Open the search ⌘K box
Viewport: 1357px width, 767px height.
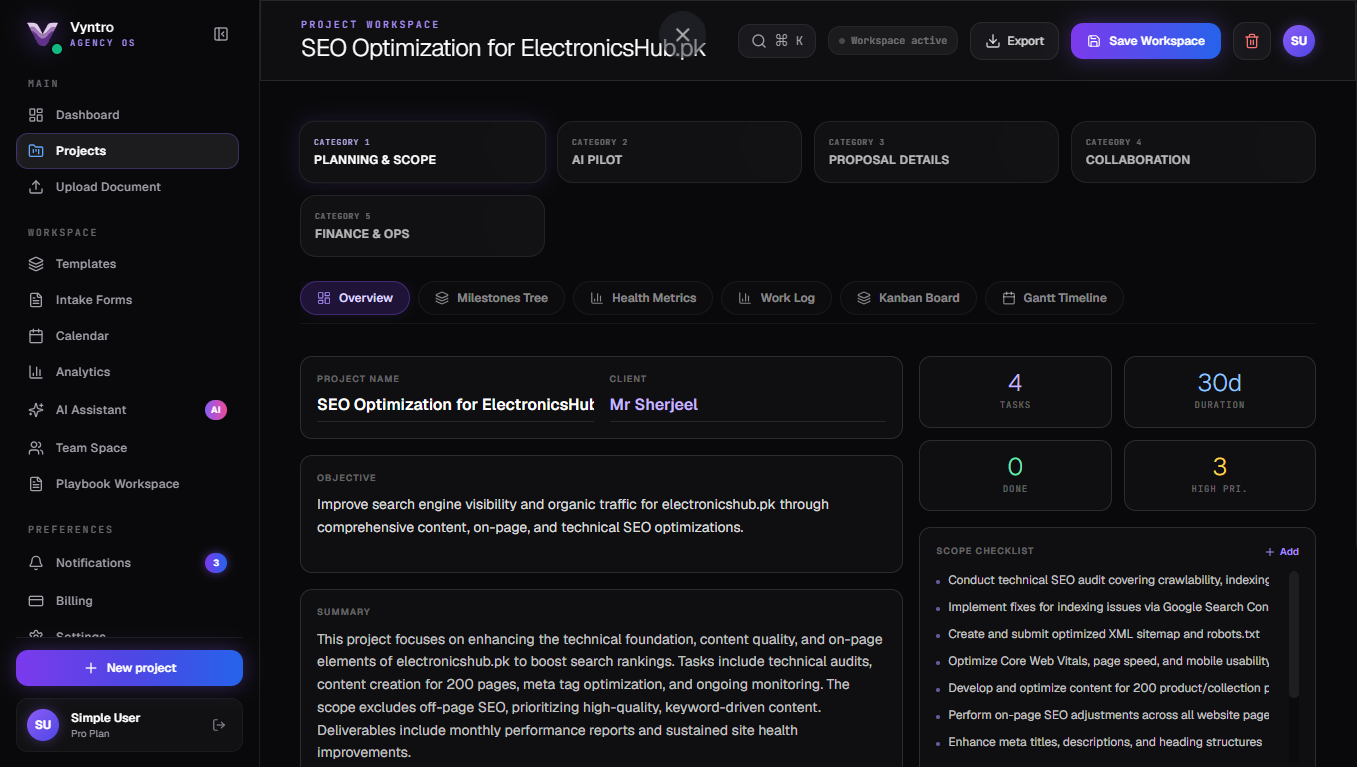[777, 41]
